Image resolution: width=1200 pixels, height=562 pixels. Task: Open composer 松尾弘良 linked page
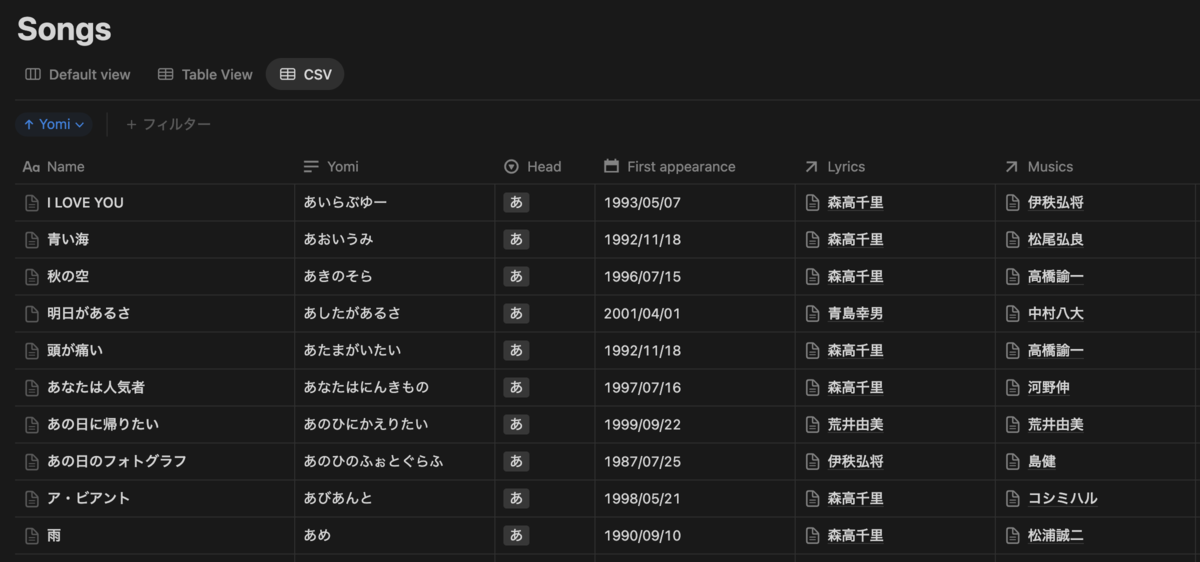1056,239
